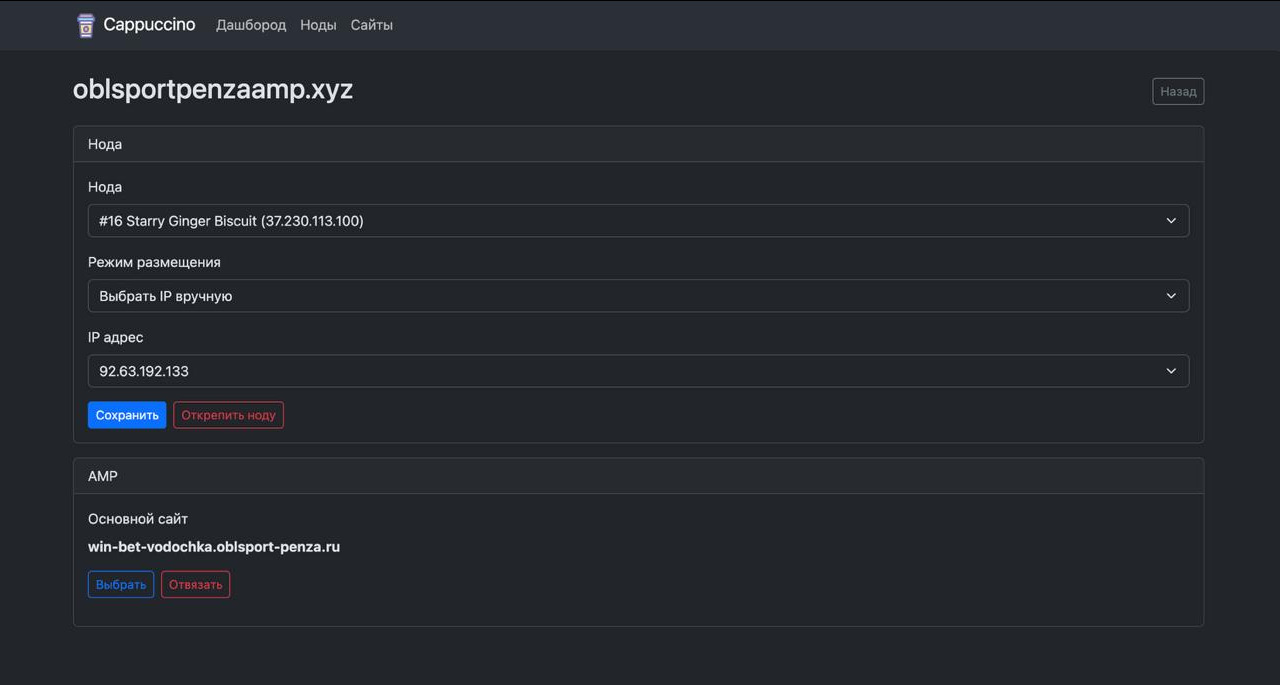Click the blue Сохранить button
The height and width of the screenshot is (685, 1280).
coord(127,415)
